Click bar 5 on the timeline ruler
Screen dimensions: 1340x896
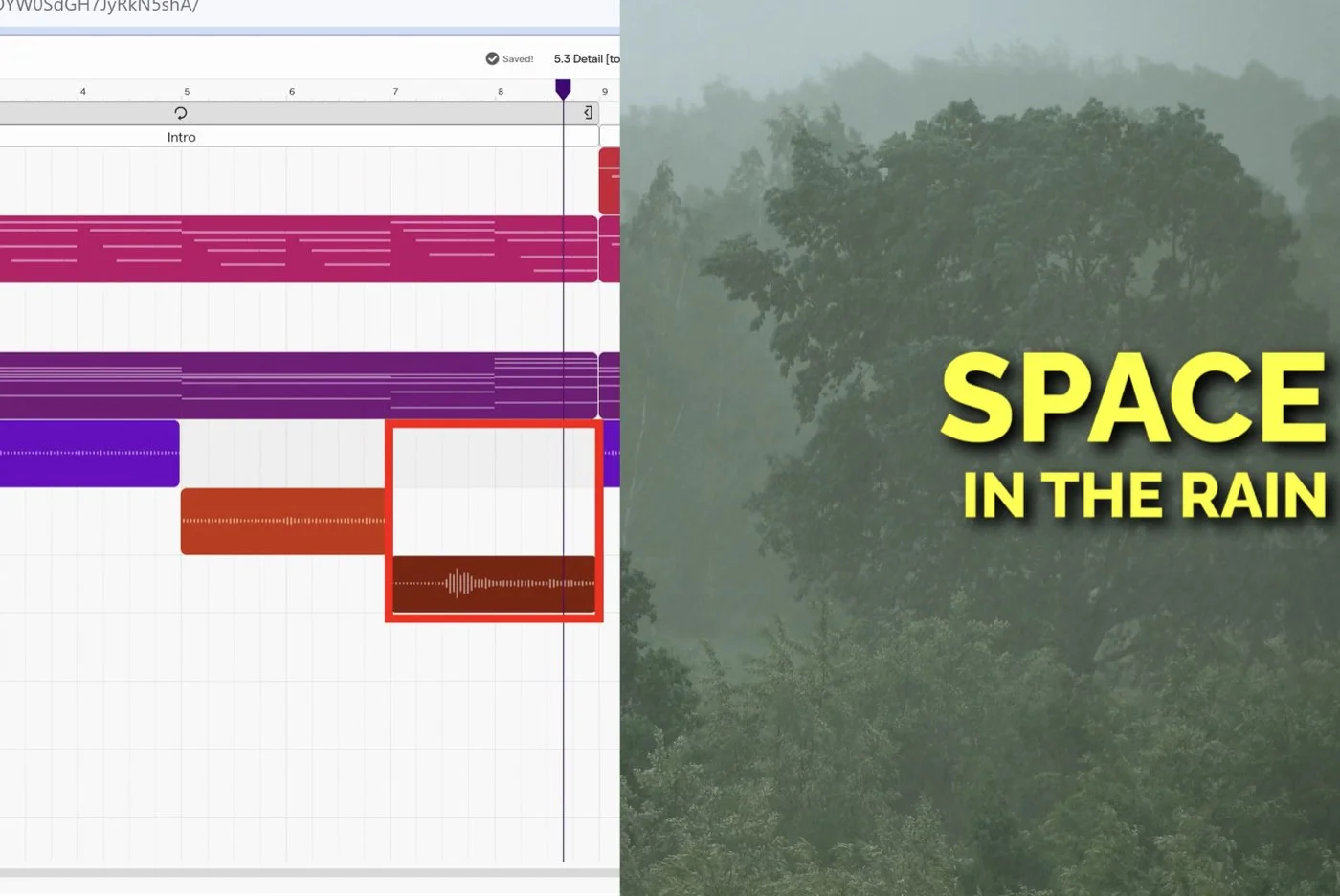(x=187, y=92)
